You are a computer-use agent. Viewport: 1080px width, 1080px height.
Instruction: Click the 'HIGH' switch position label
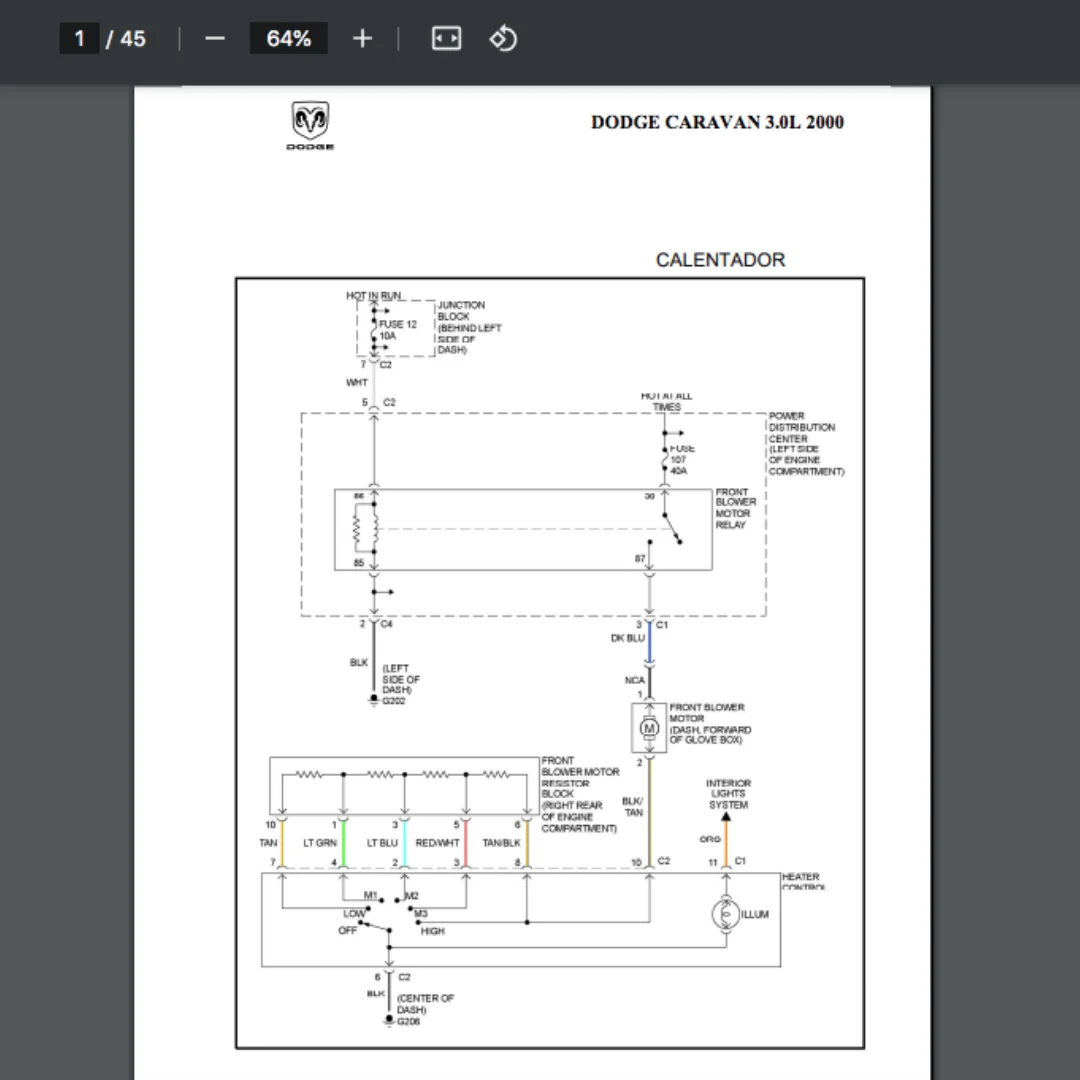coord(433,931)
